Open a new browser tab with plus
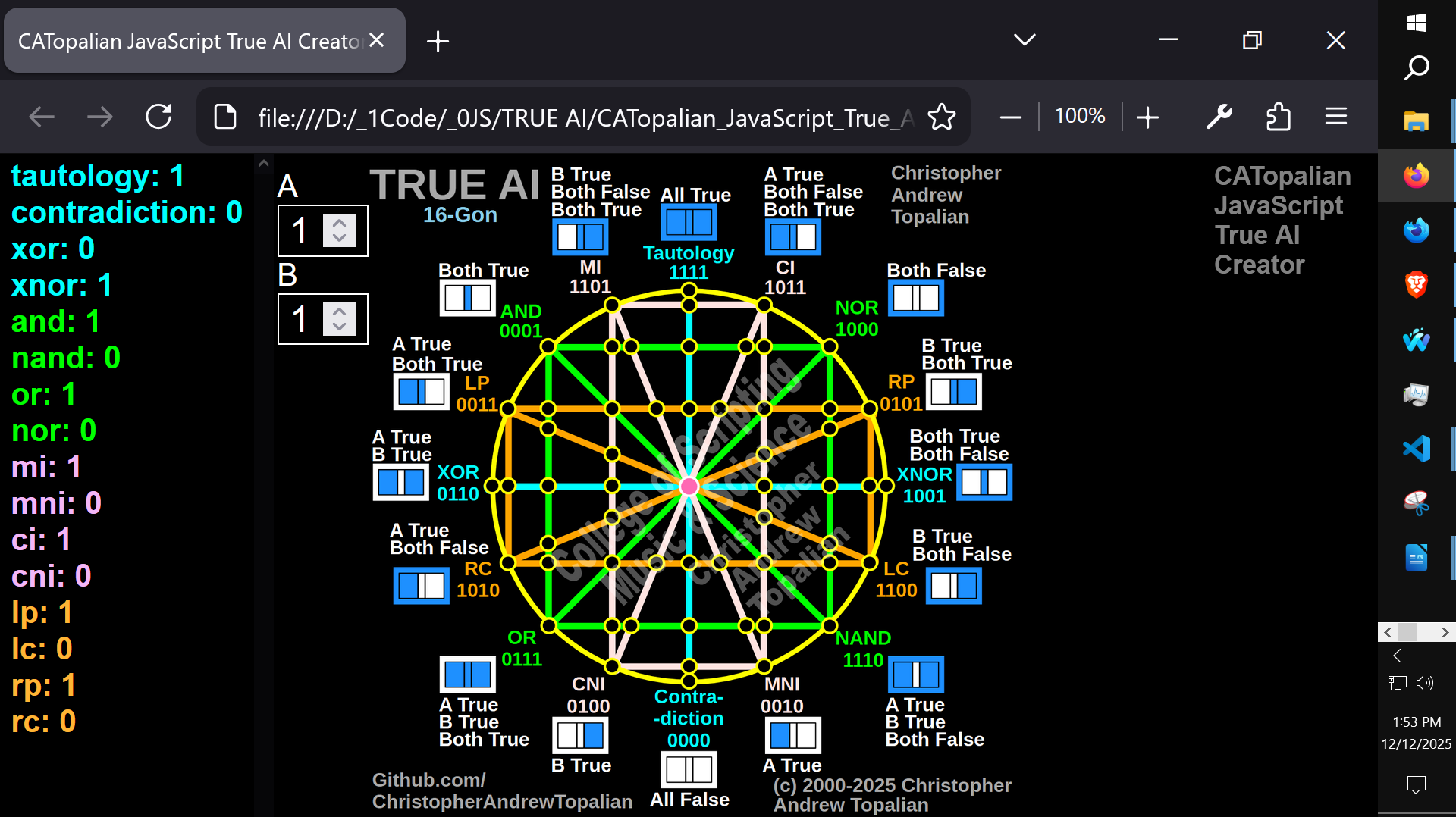Screen dimensions: 1456x817 click(438, 40)
